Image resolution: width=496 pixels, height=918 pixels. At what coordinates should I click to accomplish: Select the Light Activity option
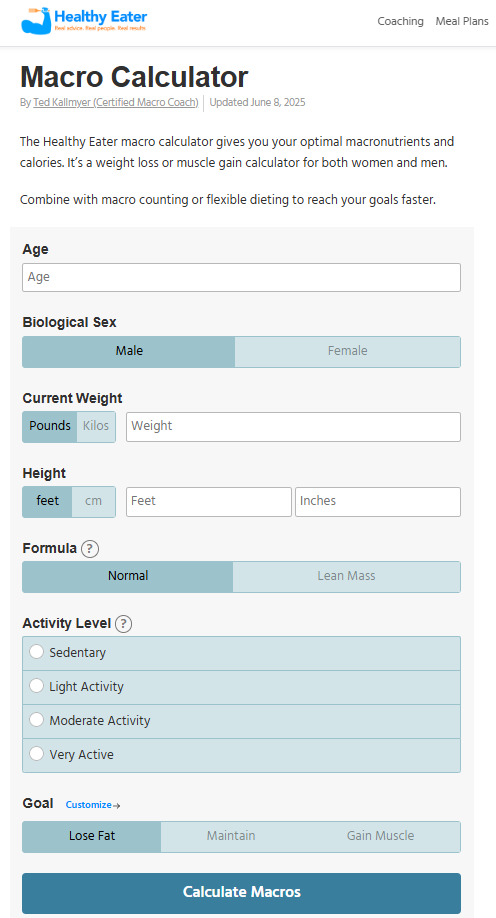[x=241, y=687]
